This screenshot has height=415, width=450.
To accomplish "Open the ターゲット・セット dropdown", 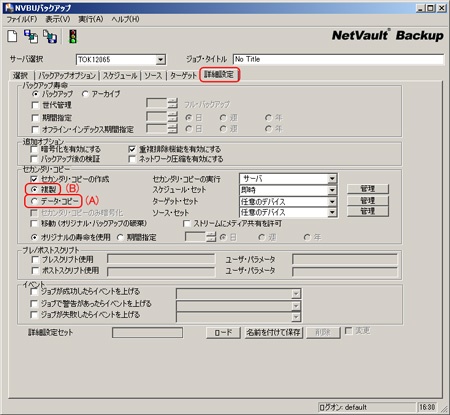I will (x=332, y=202).
